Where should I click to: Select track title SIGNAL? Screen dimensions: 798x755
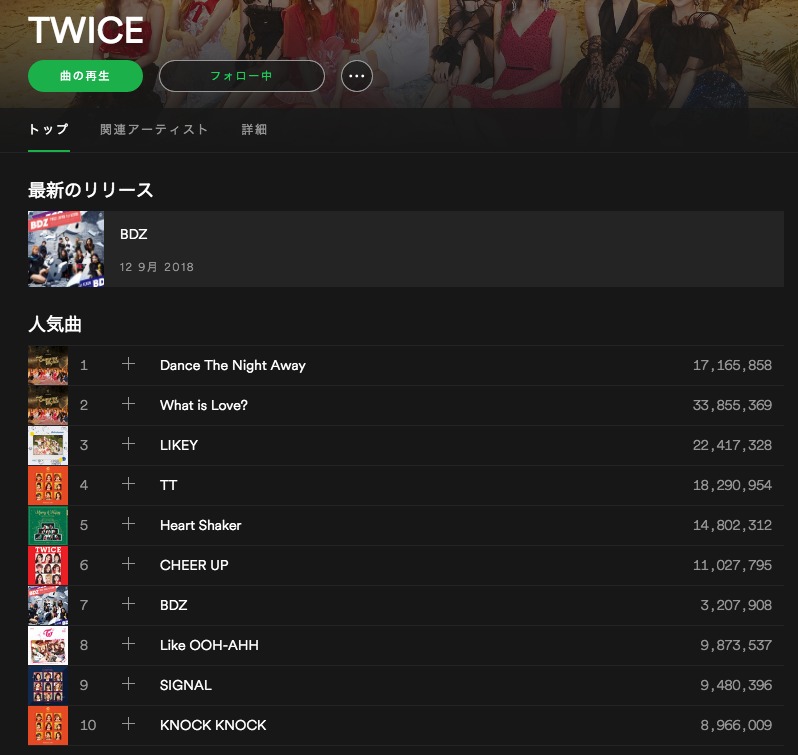[186, 685]
